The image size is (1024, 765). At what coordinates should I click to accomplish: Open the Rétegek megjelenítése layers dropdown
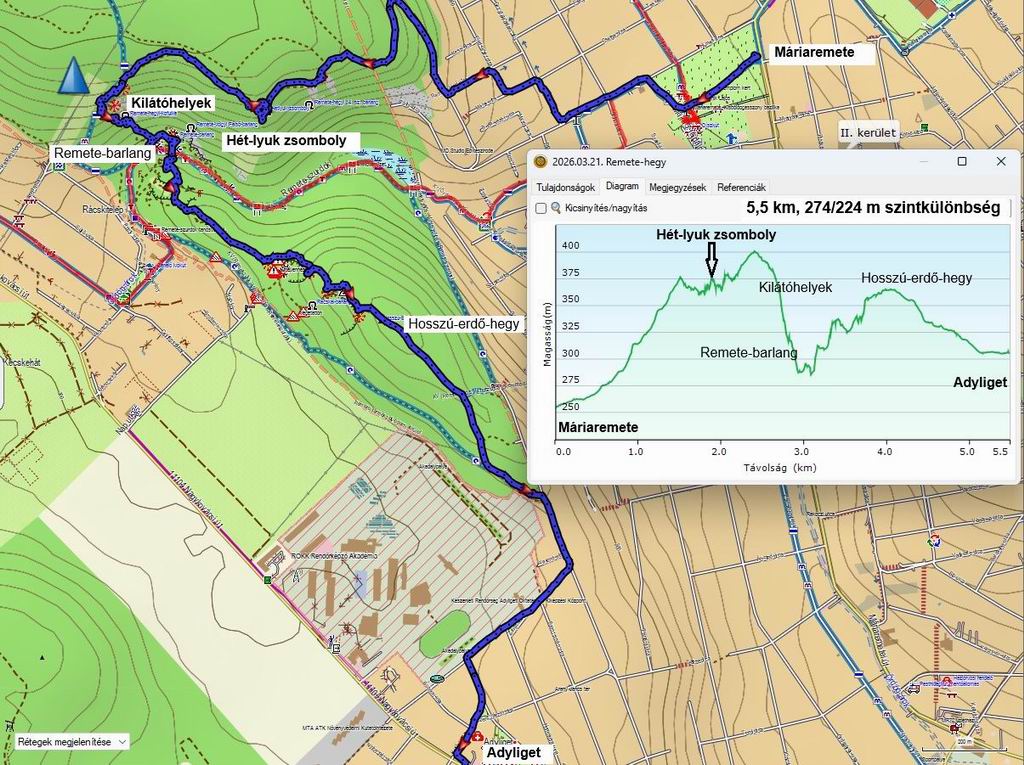(72, 742)
